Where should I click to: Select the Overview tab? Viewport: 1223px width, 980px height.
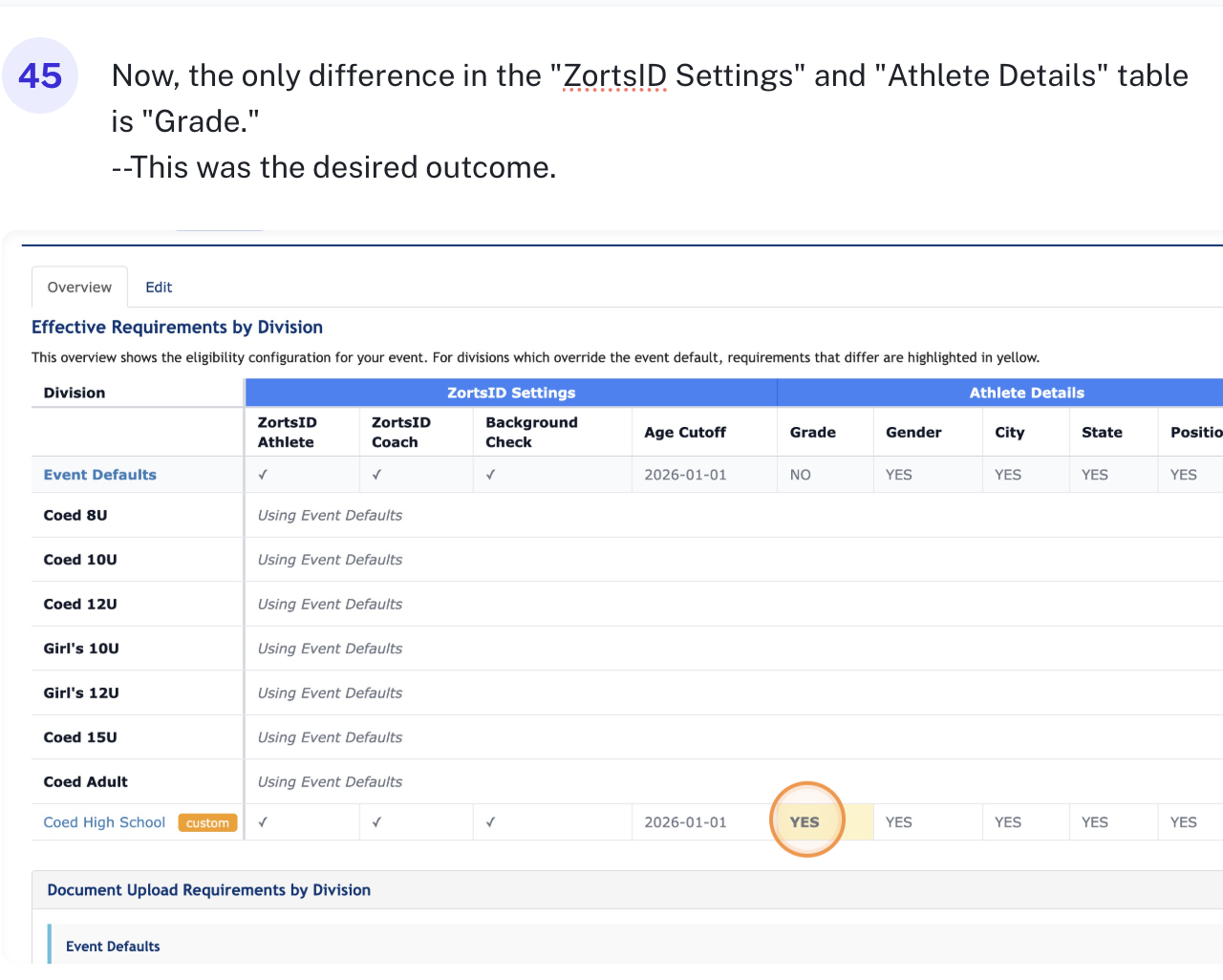[79, 288]
